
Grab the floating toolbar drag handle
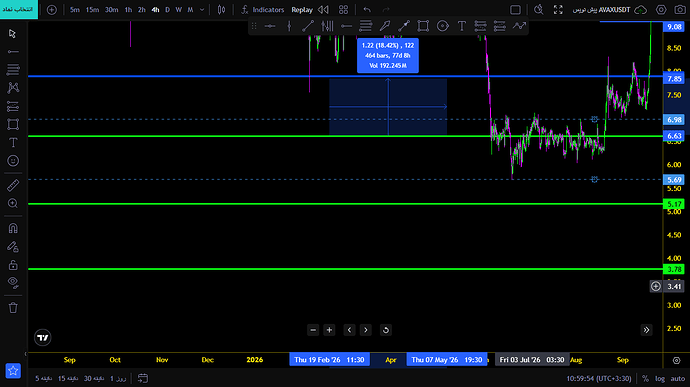254,26
